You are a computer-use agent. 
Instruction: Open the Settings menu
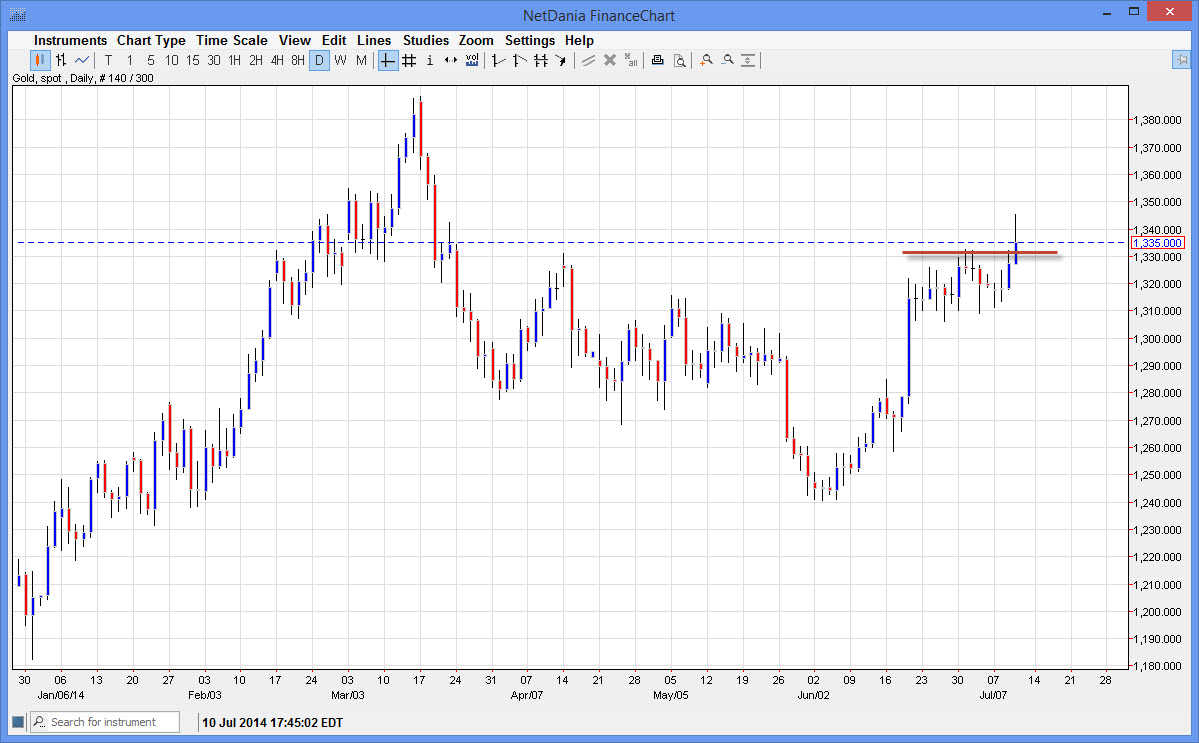pos(529,40)
